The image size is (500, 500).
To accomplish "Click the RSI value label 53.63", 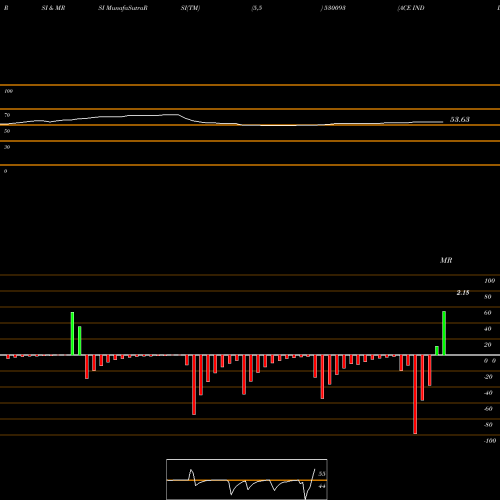I will pos(460,119).
